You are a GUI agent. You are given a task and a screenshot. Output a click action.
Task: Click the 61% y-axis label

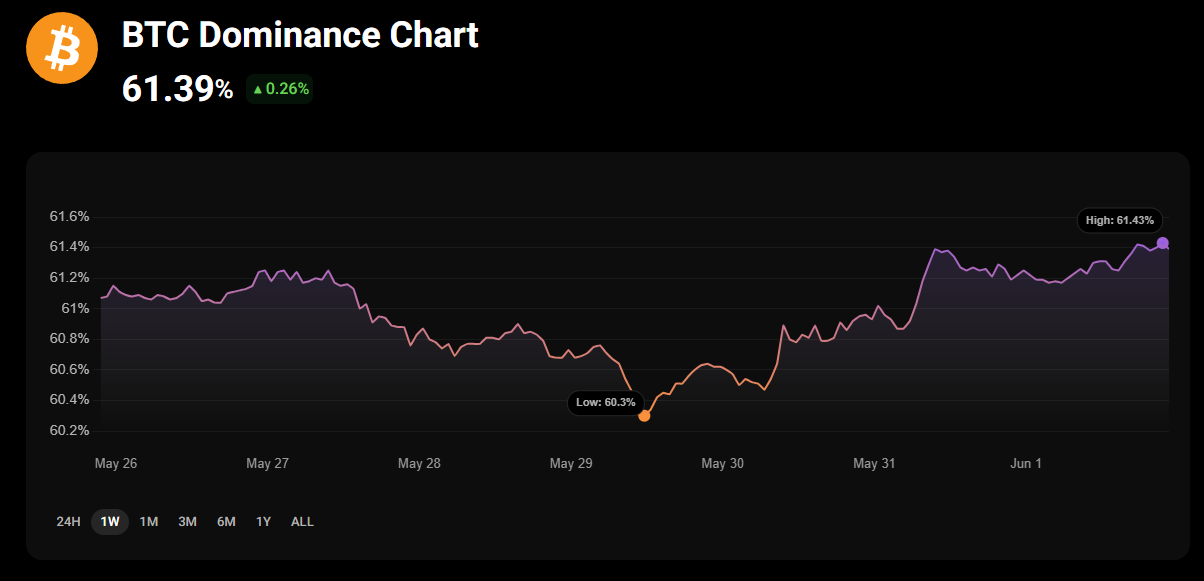click(76, 309)
